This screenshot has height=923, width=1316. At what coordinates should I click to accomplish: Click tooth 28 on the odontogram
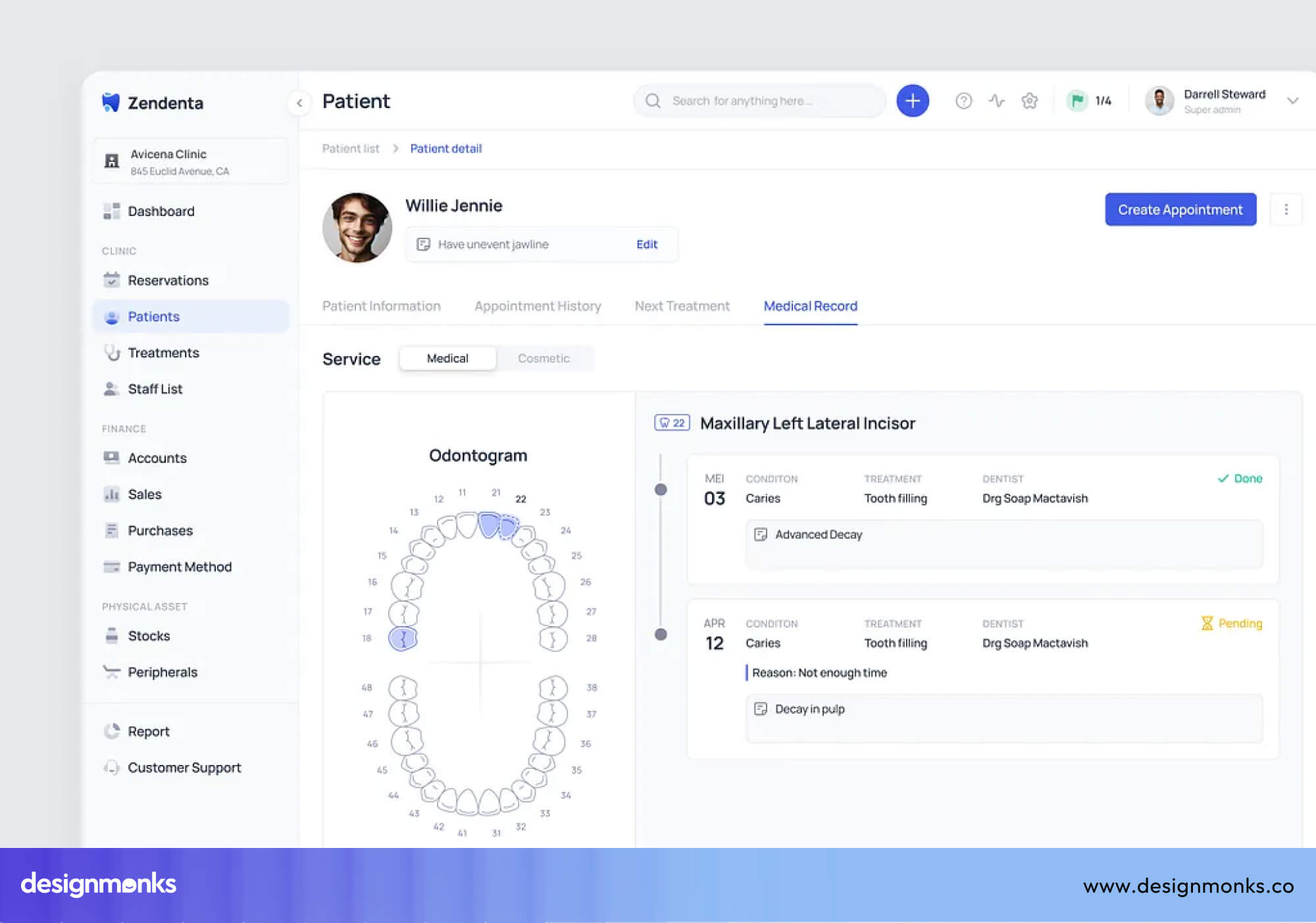tap(553, 639)
